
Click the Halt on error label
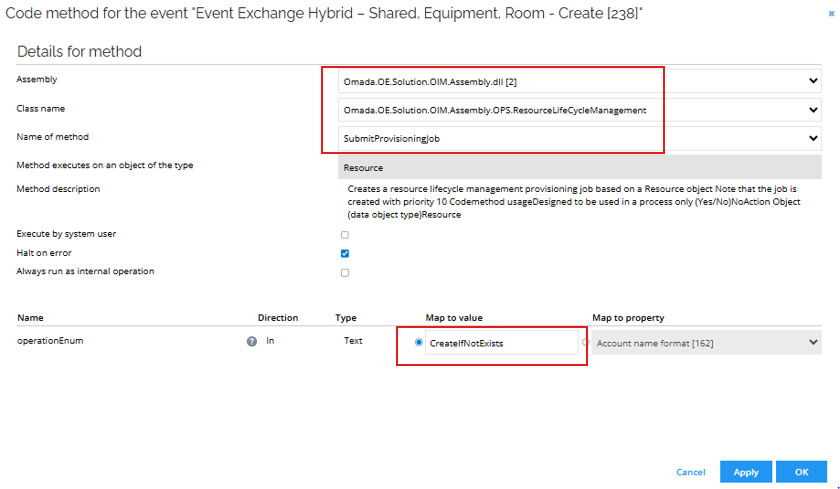[44, 253]
